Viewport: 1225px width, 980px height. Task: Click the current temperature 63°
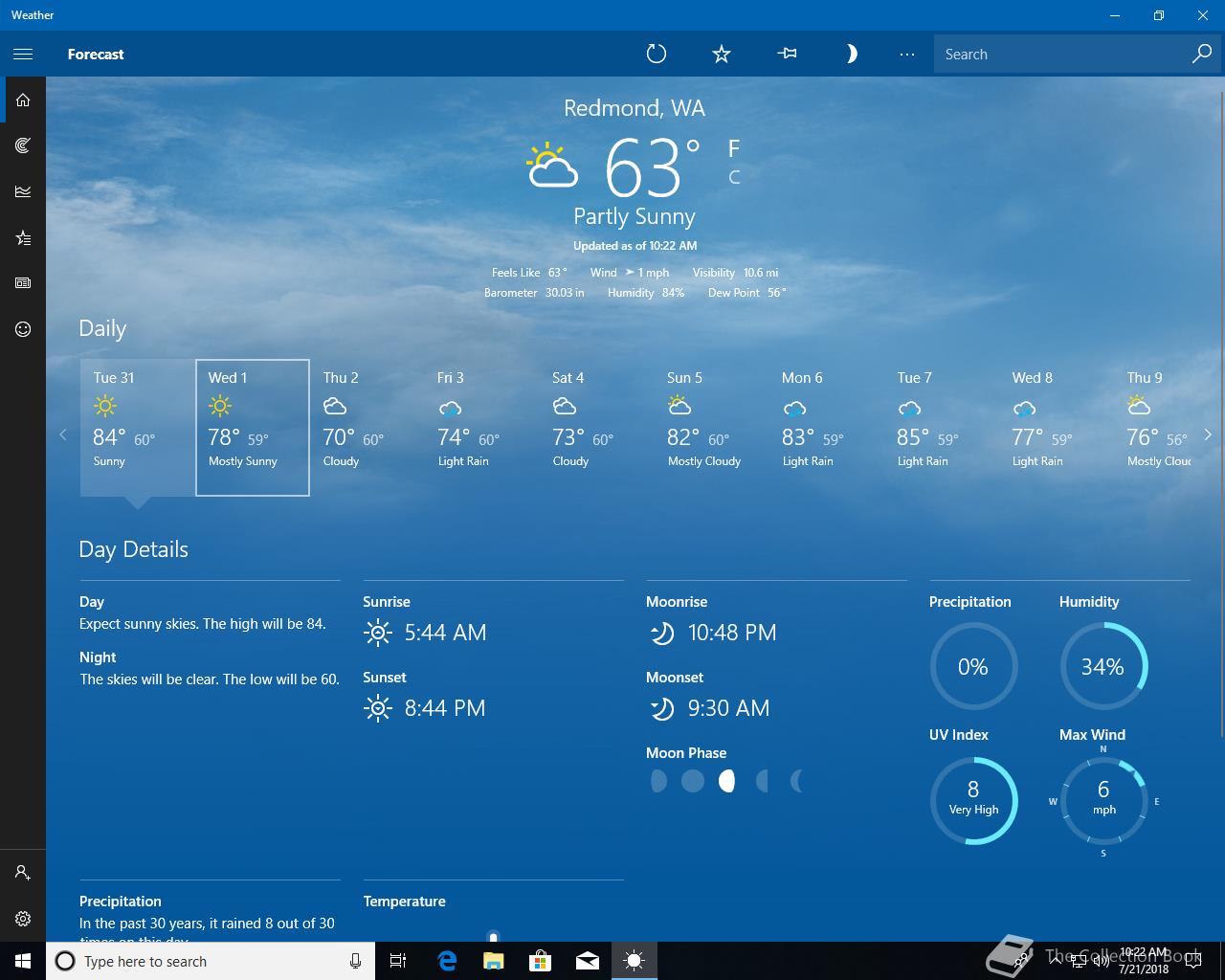point(654,168)
